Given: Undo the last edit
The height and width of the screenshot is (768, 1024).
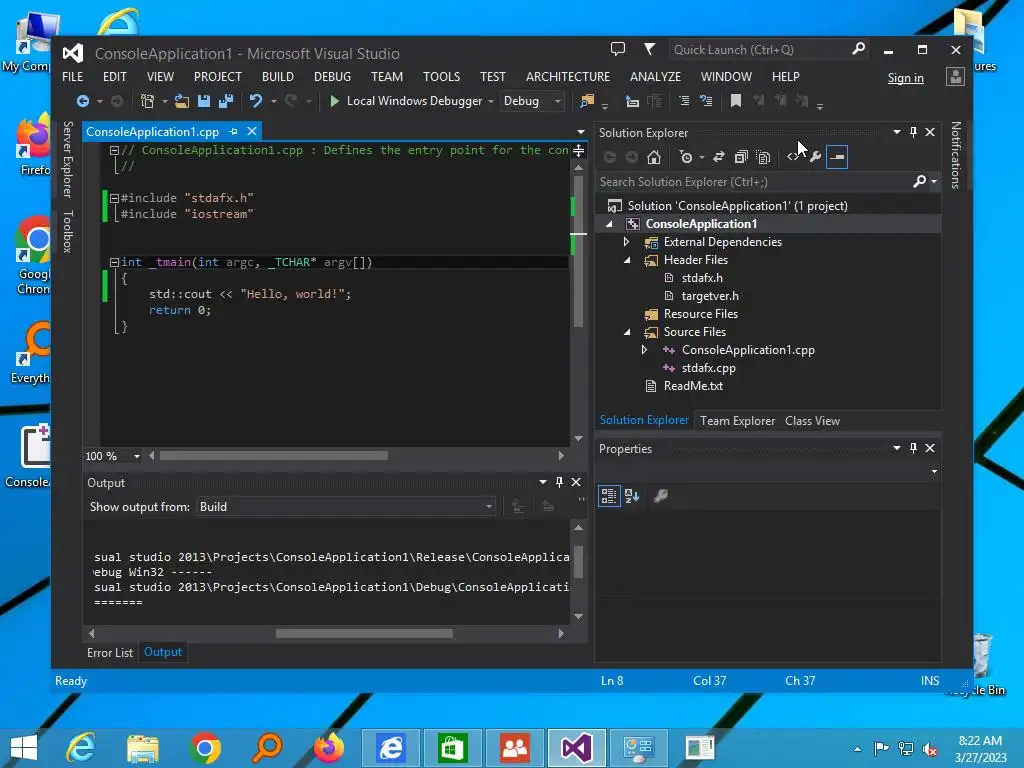Looking at the screenshot, I should coord(256,101).
